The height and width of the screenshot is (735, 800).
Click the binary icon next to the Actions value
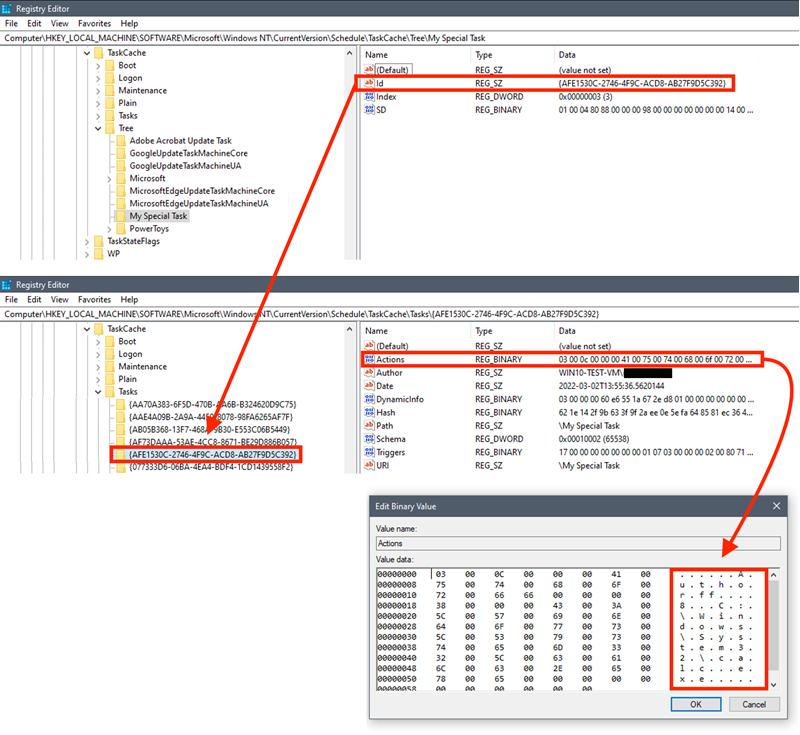tap(369, 359)
